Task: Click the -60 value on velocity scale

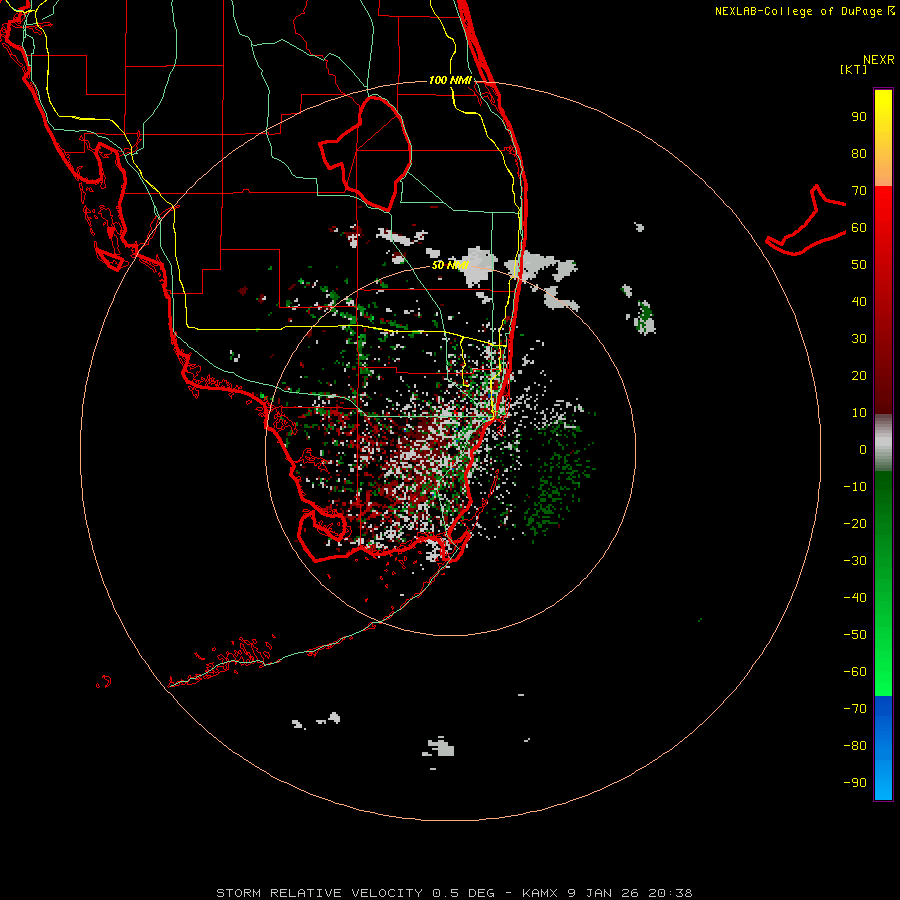Action: tap(855, 672)
